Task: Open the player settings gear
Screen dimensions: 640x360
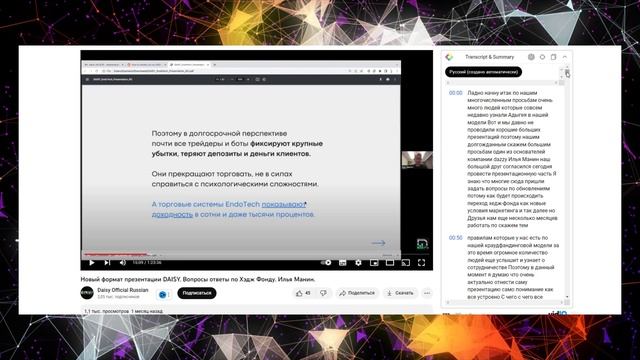Action: coord(358,263)
